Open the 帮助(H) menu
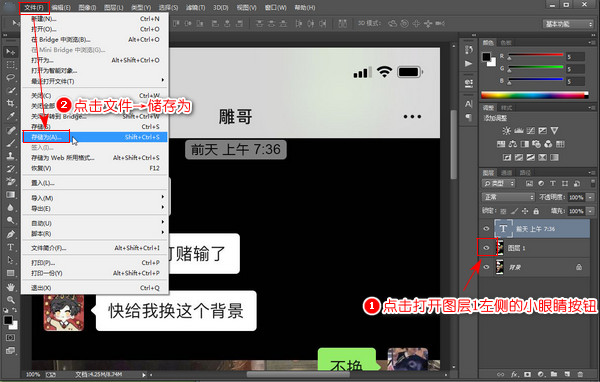 [305, 7]
